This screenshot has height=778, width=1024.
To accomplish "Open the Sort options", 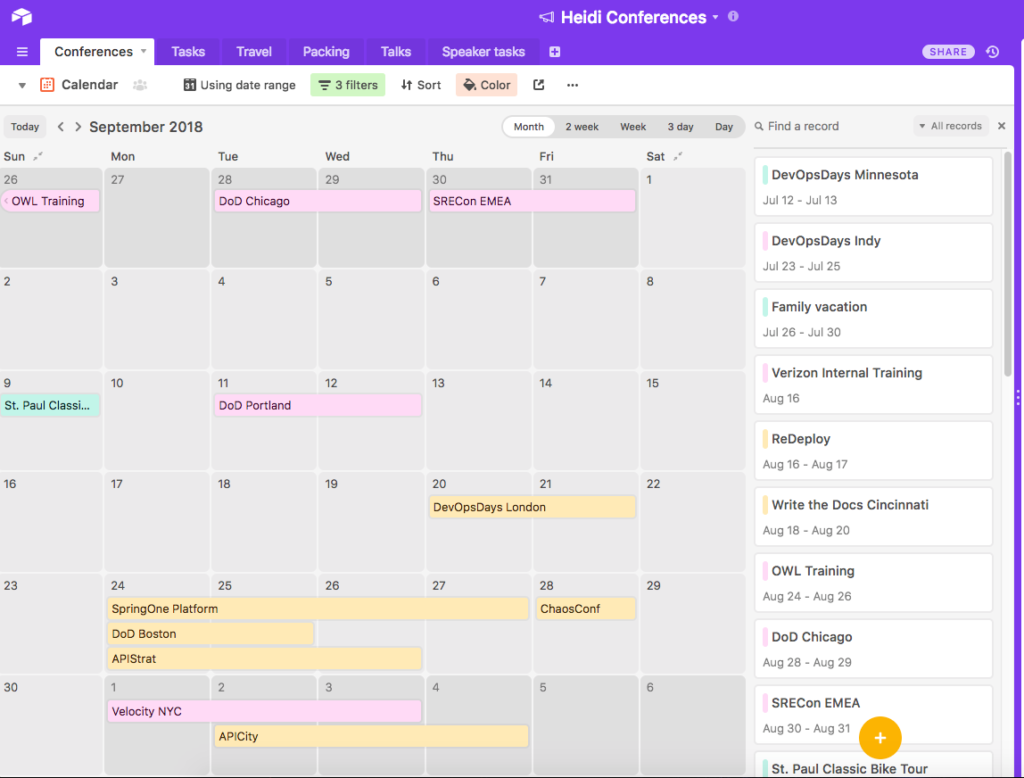I will tap(421, 85).
